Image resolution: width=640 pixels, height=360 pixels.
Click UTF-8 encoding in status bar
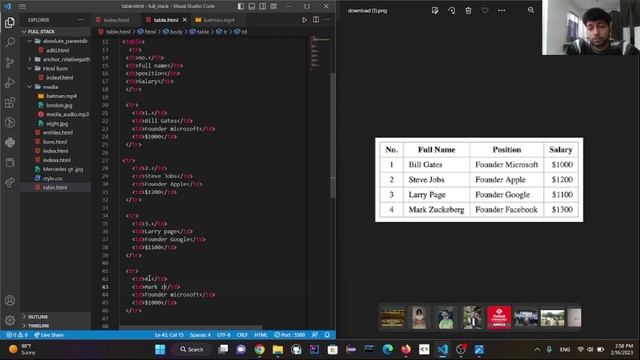click(x=223, y=335)
